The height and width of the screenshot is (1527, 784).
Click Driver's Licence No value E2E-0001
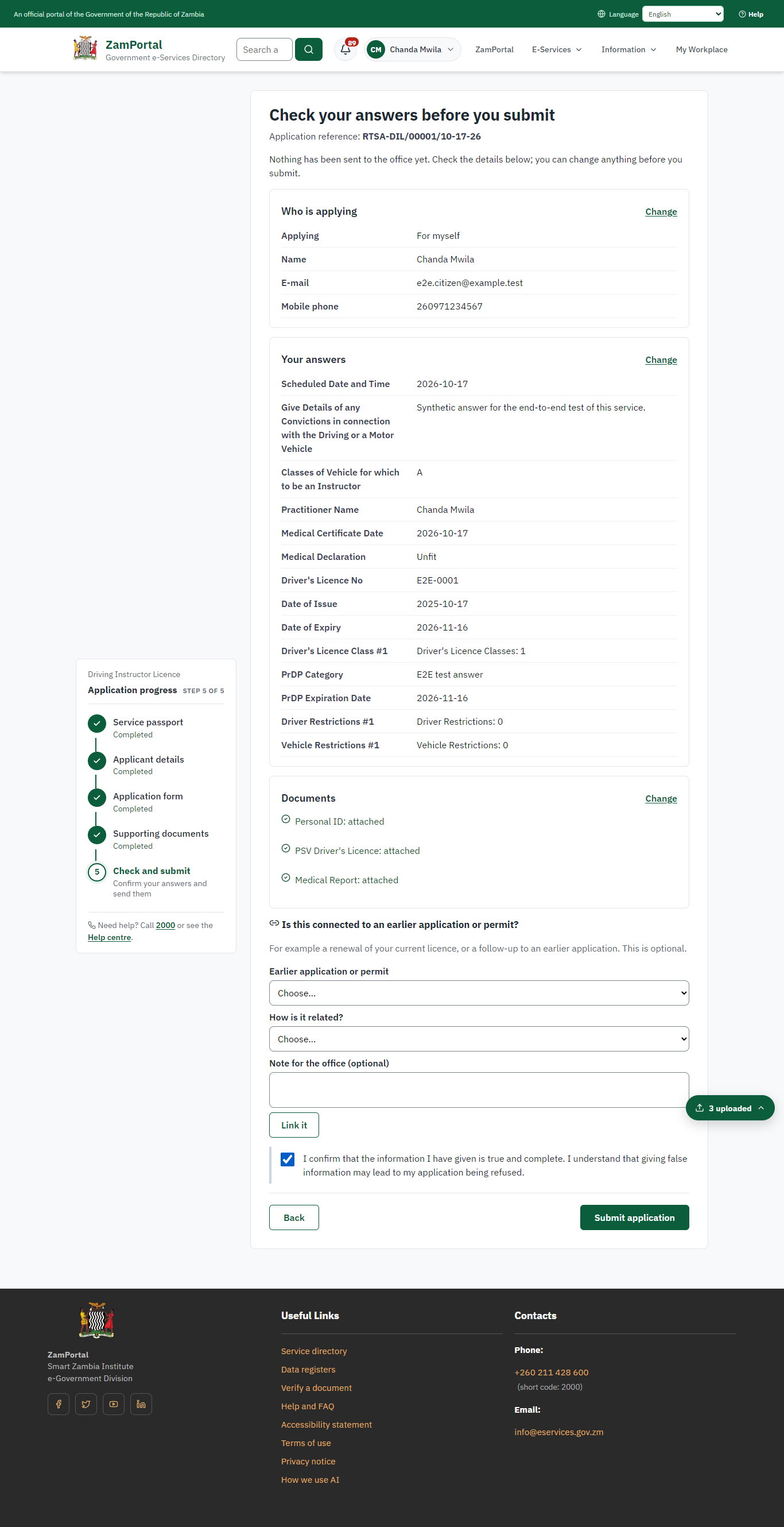point(437,581)
